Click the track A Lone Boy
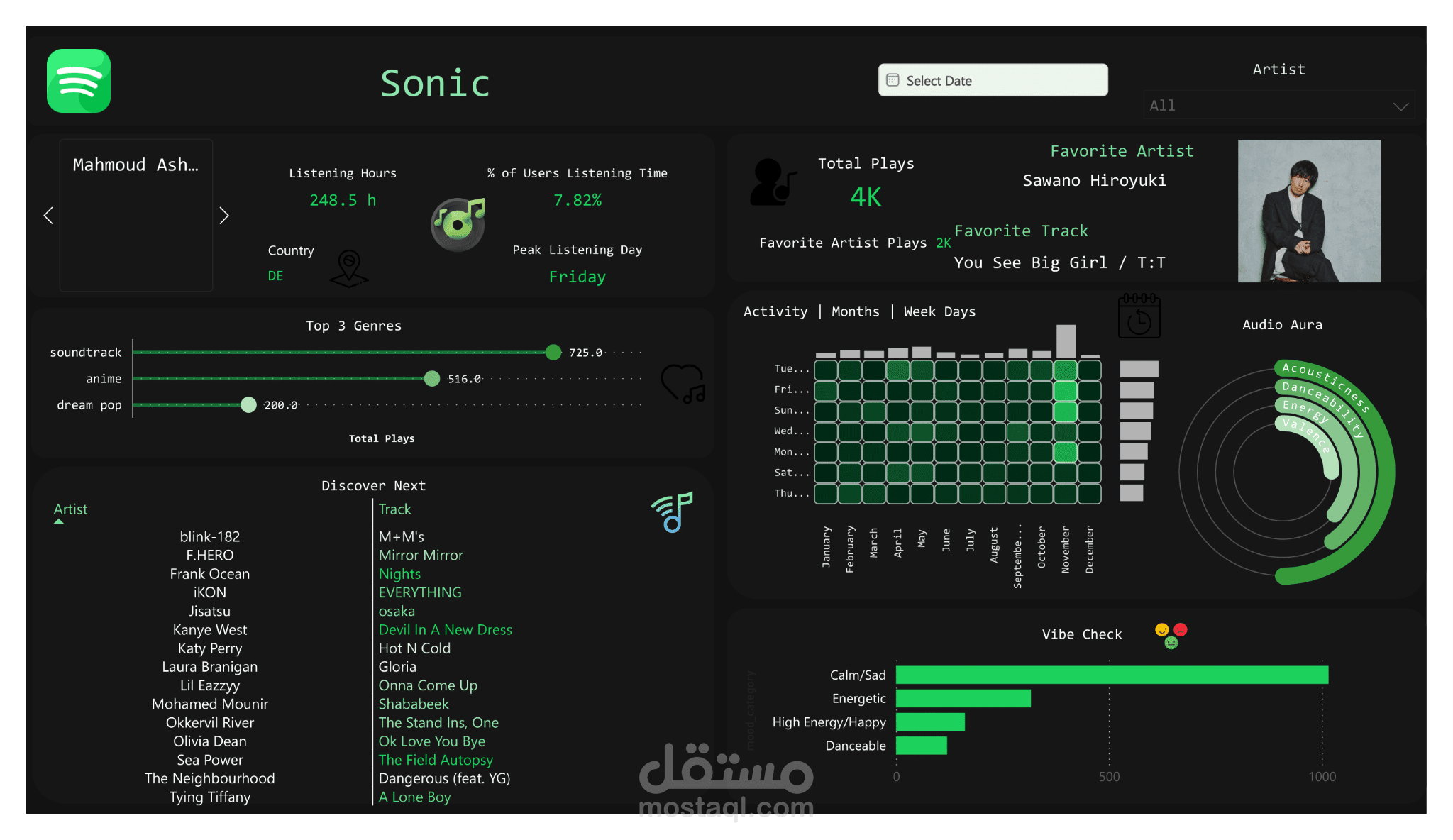The image size is (1453, 840). pyautogui.click(x=414, y=797)
